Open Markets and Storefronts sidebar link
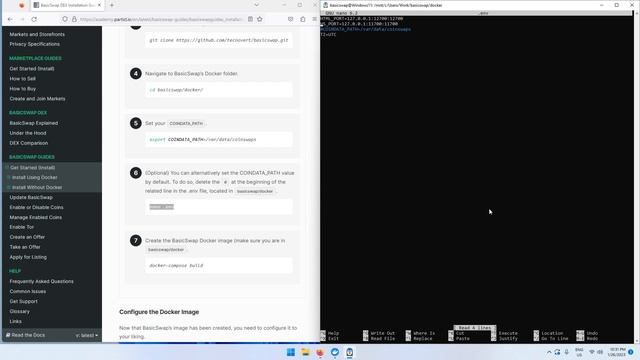 (37, 34)
